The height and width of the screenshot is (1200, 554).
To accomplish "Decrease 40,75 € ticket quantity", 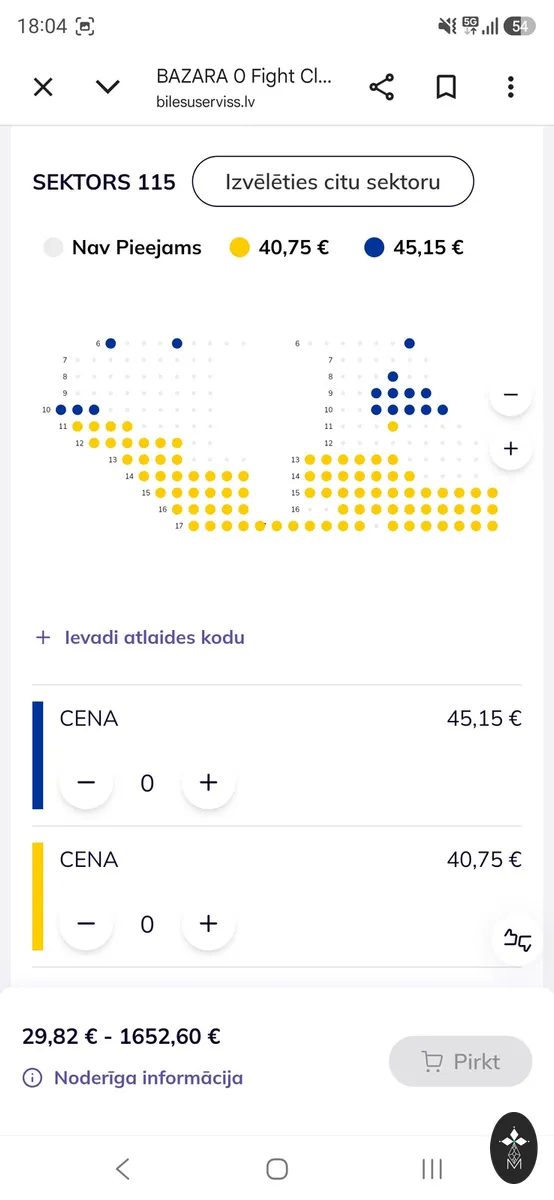I will tap(86, 924).
